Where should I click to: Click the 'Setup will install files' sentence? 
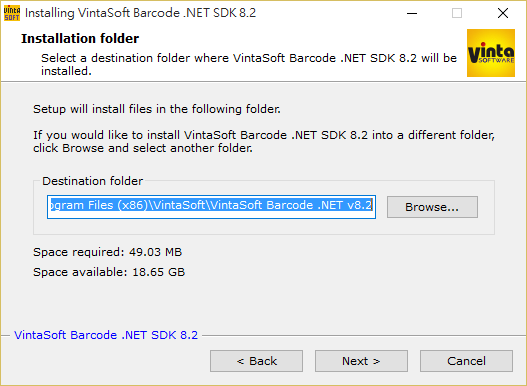157,109
